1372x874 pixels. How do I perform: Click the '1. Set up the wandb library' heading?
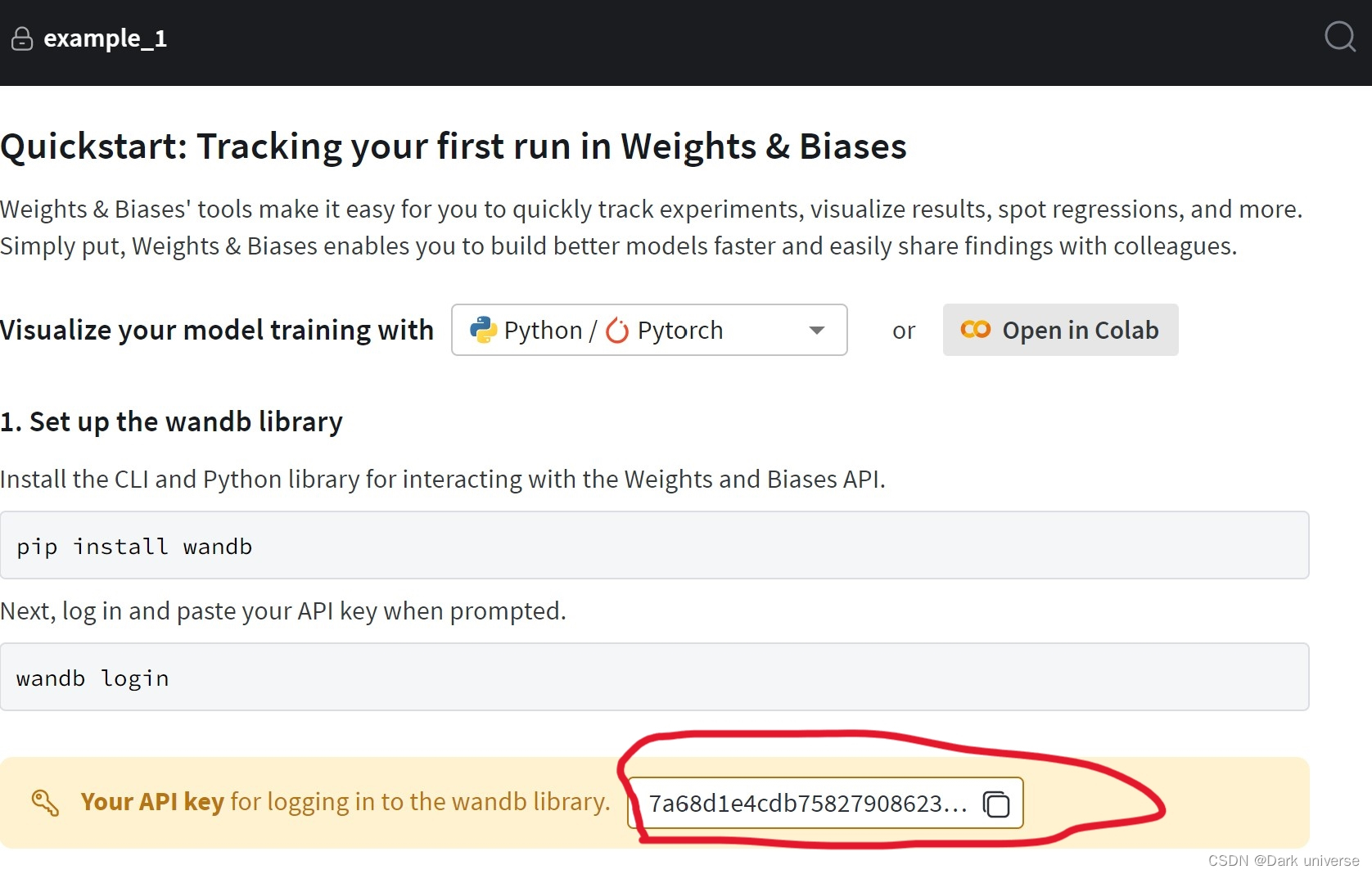pyautogui.click(x=171, y=422)
